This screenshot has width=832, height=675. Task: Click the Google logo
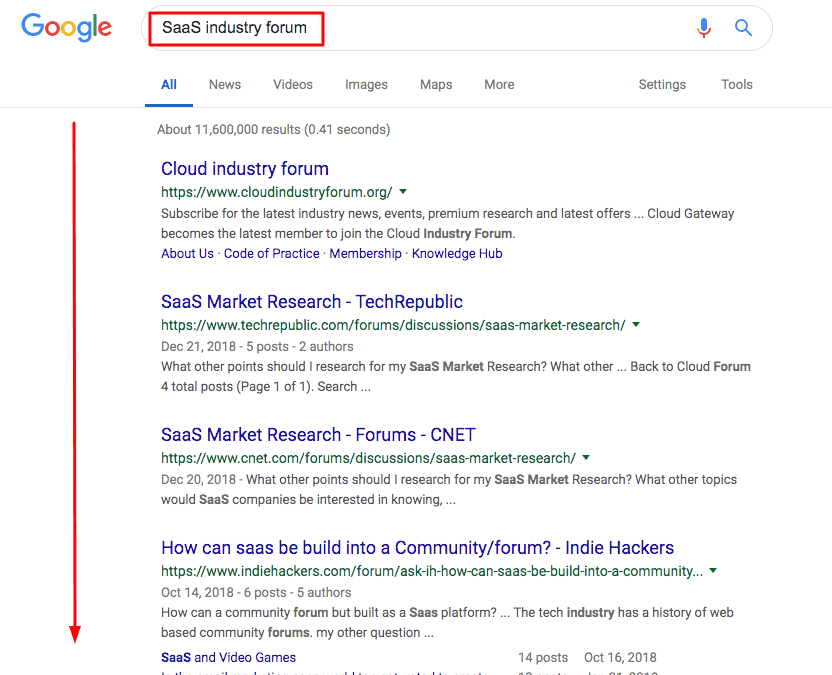(x=66, y=27)
